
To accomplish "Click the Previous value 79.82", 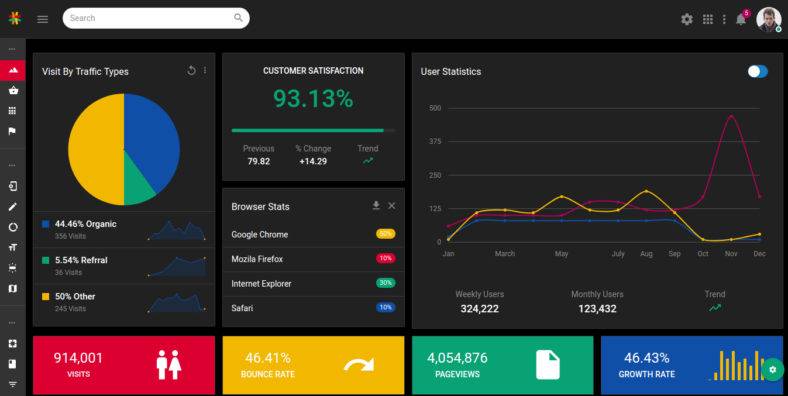I will 259,161.
